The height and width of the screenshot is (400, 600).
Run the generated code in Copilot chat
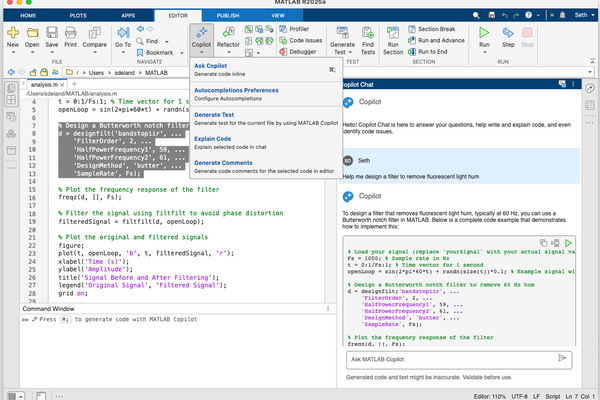(x=568, y=243)
